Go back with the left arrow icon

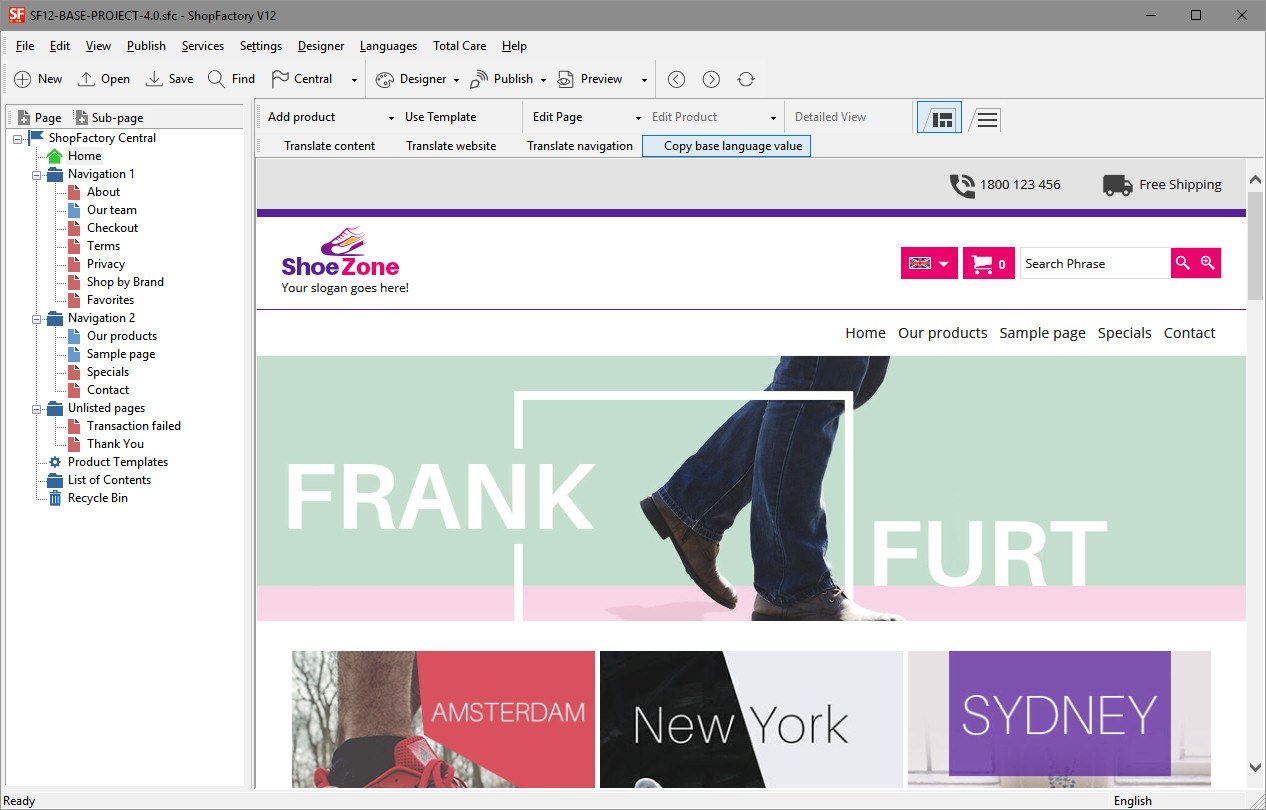[677, 79]
